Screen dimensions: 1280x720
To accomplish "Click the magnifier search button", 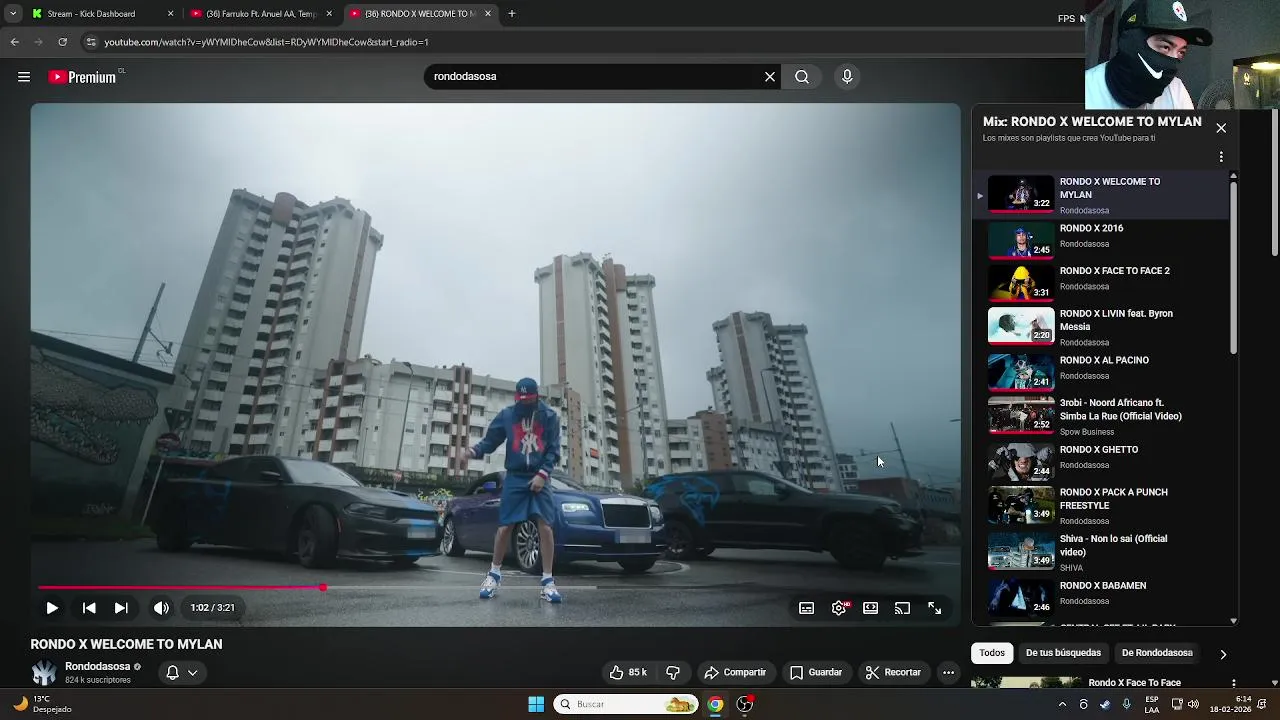I will (x=802, y=76).
